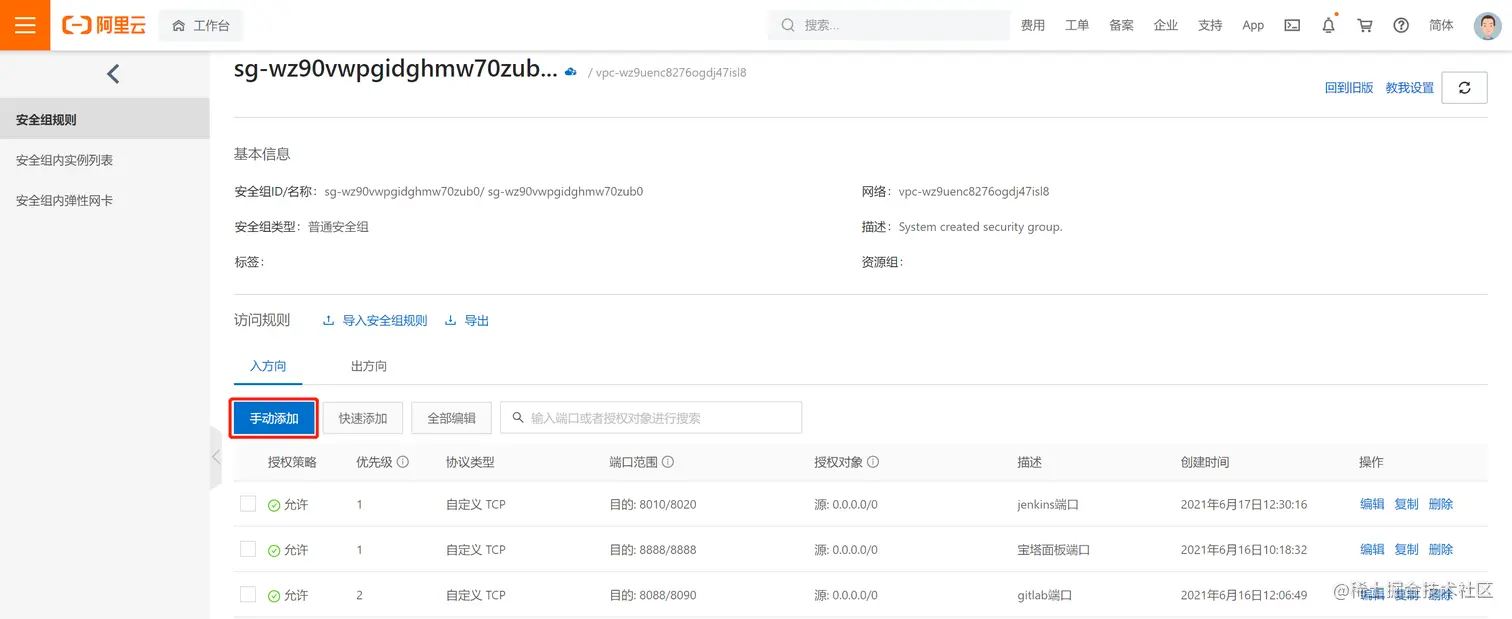Click 导入安全组规则
This screenshot has height=619, width=1512.
coord(375,321)
